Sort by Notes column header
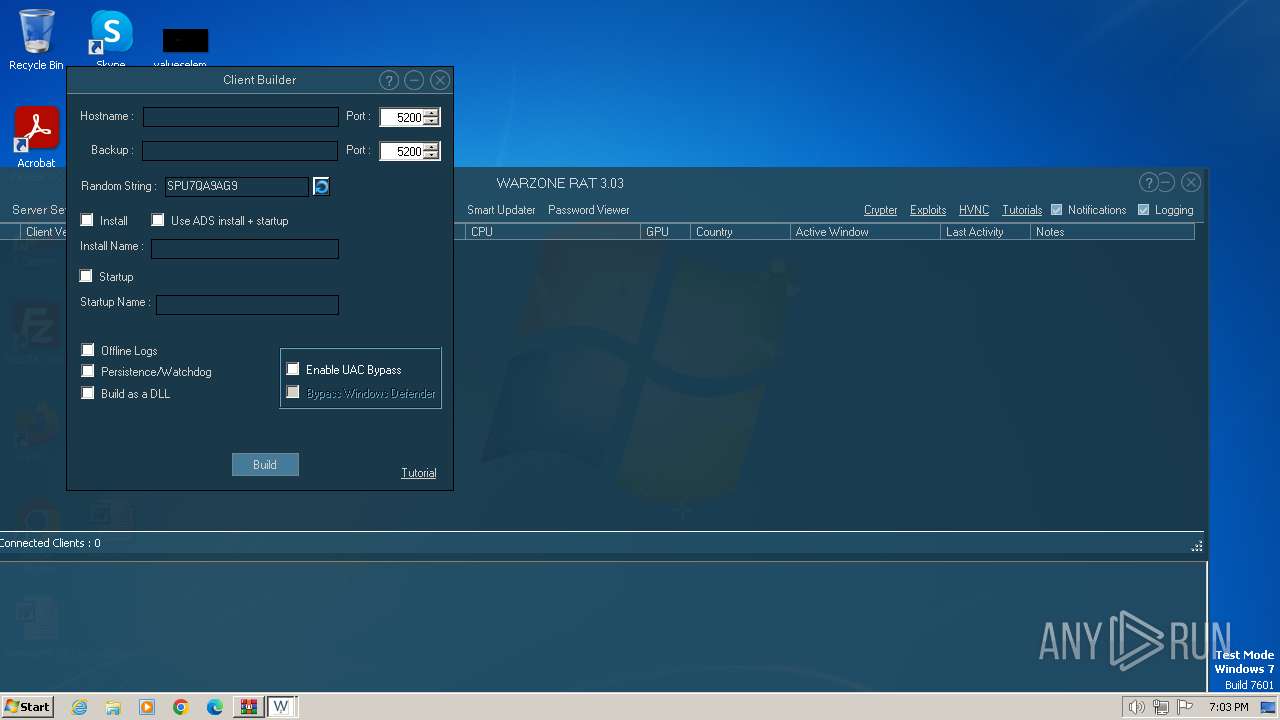The height and width of the screenshot is (720, 1280). coord(1112,232)
